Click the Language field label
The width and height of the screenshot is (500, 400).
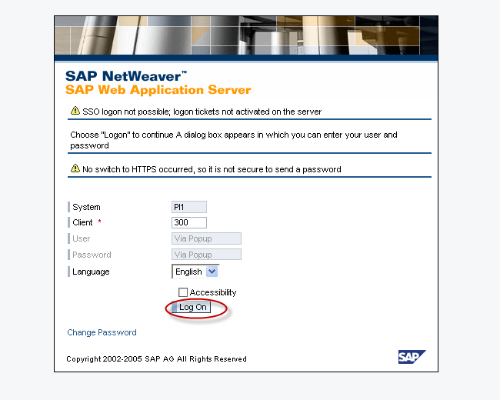tap(91, 272)
